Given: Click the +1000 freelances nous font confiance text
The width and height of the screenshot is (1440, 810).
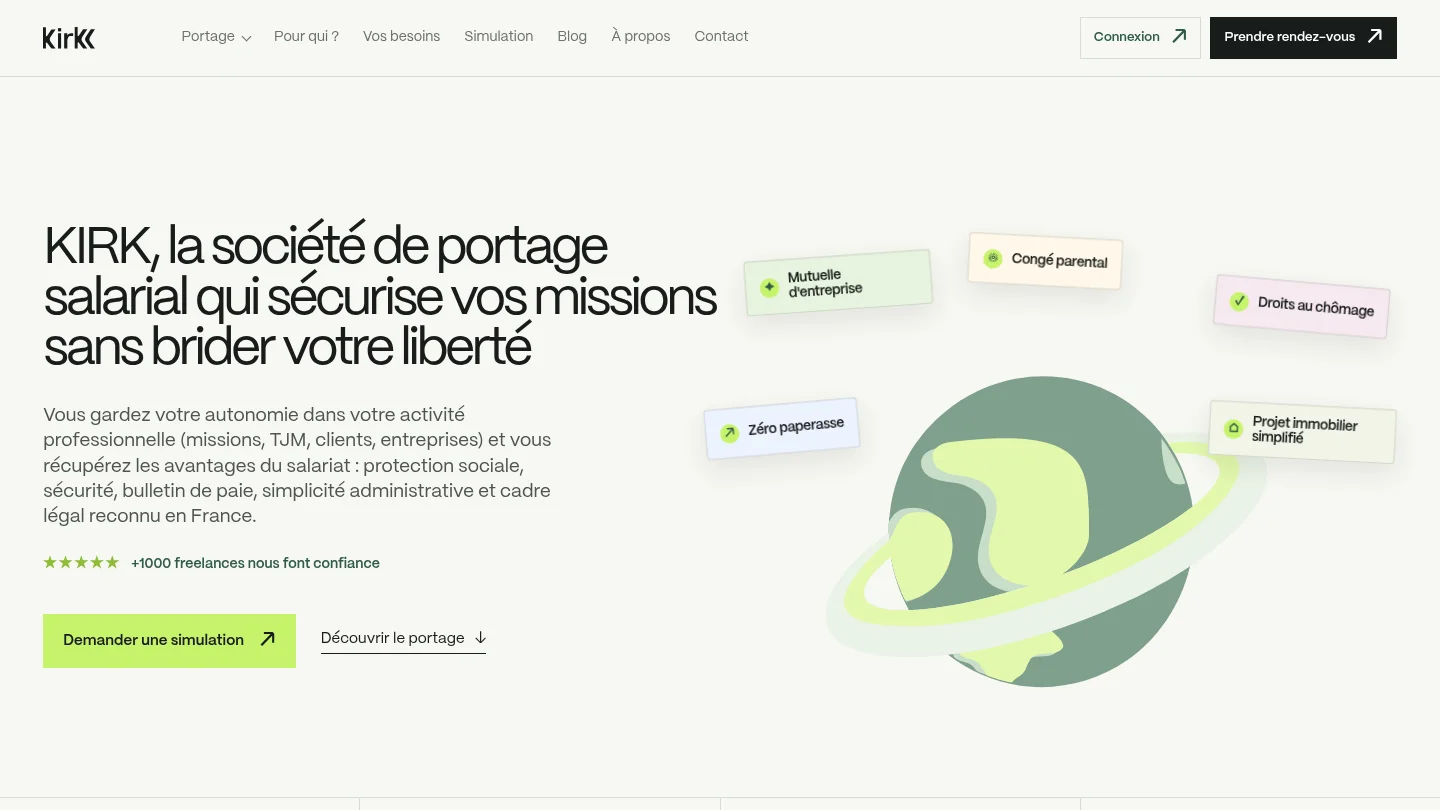Looking at the screenshot, I should point(255,563).
